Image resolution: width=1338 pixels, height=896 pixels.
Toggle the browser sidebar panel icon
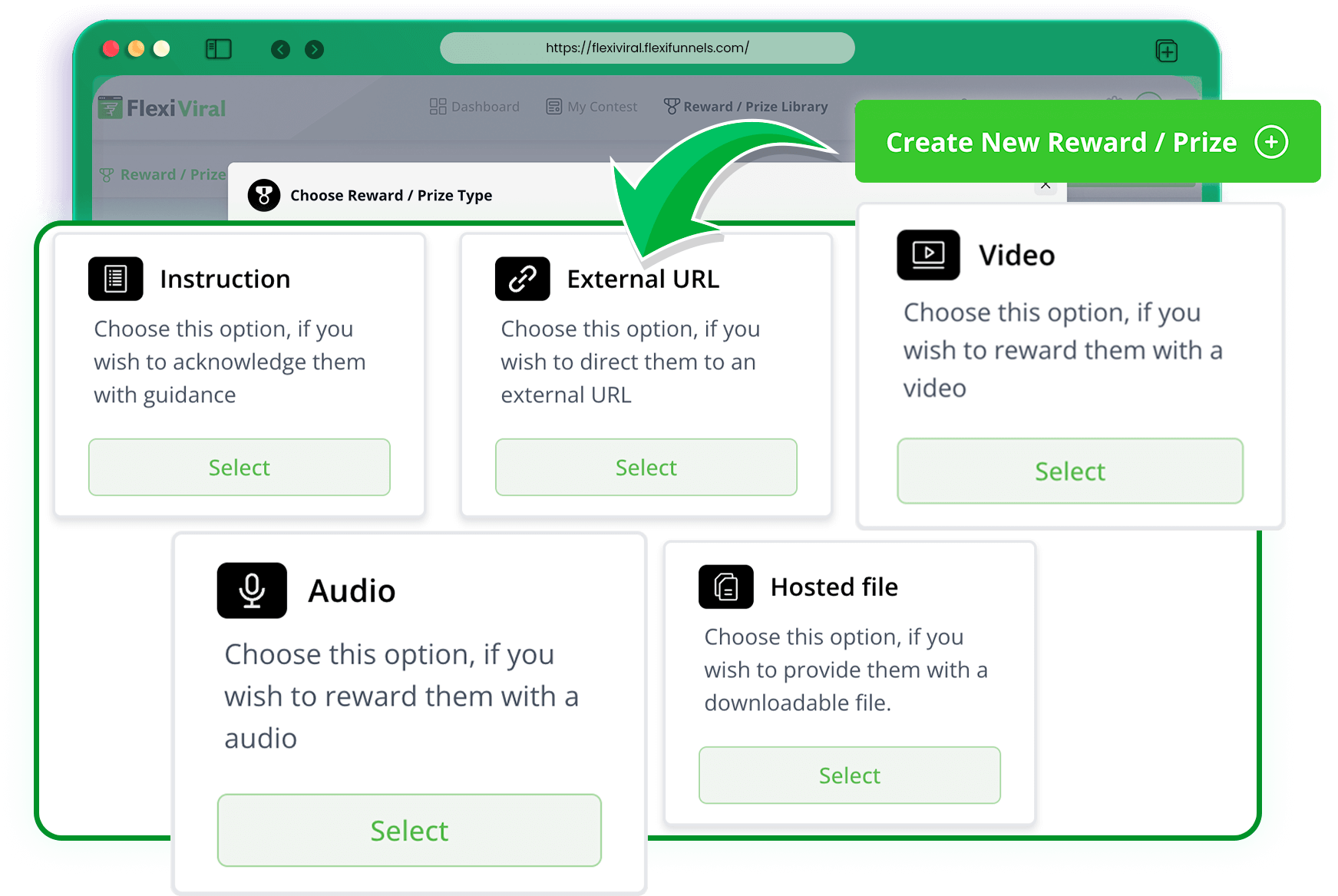tap(219, 50)
